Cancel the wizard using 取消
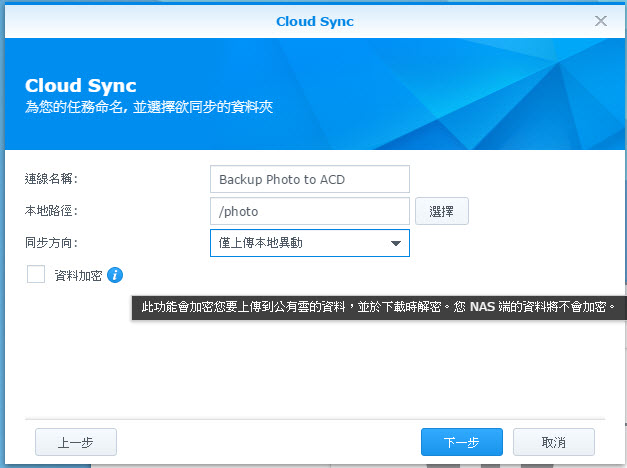 [x=554, y=442]
